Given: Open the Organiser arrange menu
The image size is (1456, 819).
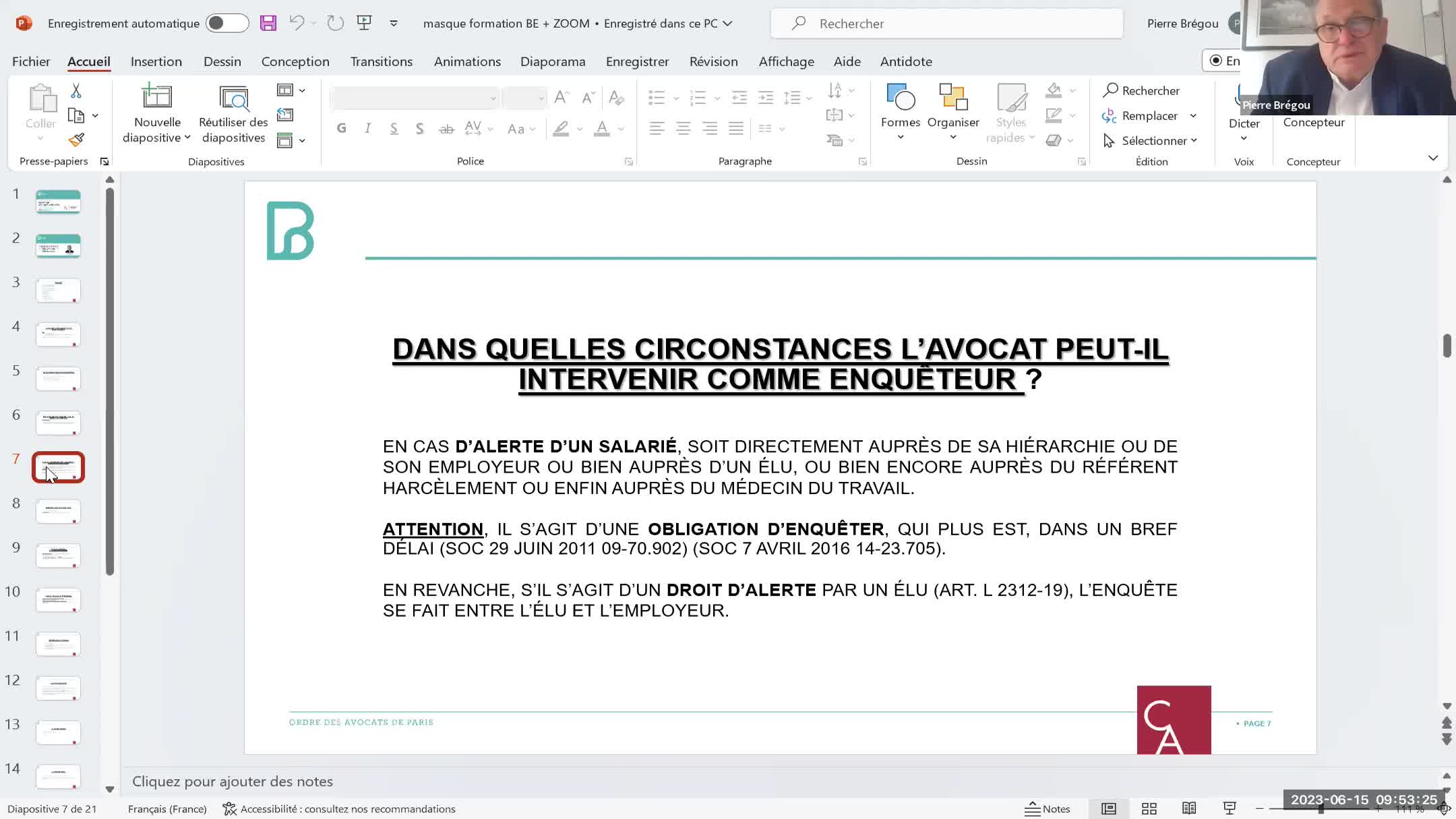Looking at the screenshot, I should (x=953, y=111).
